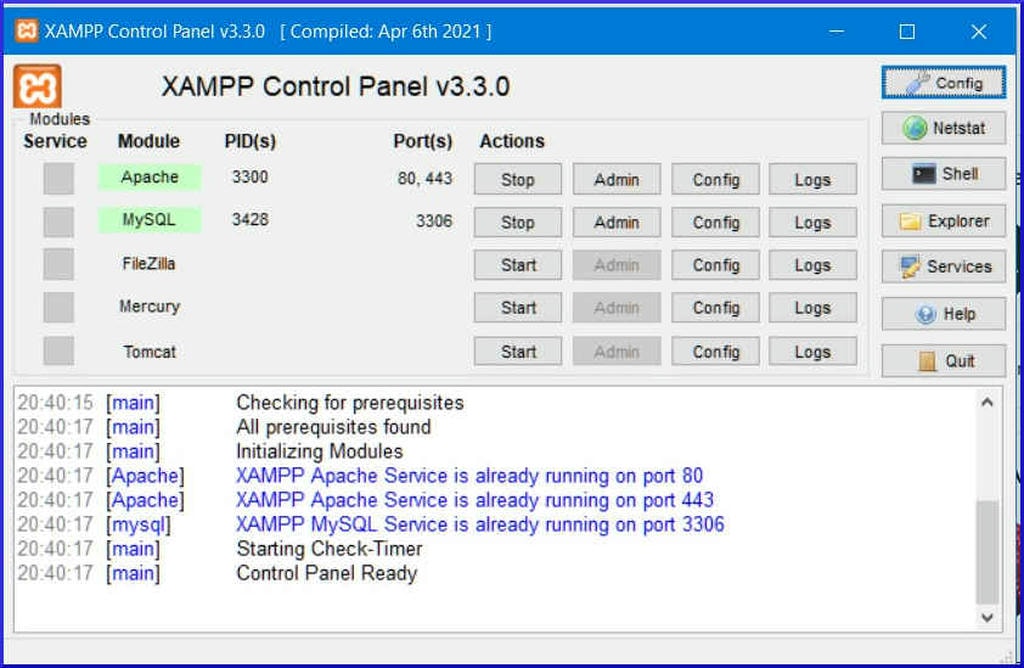This screenshot has height=668, width=1024.
Task: Close the XAMPP window
Action: click(x=978, y=31)
